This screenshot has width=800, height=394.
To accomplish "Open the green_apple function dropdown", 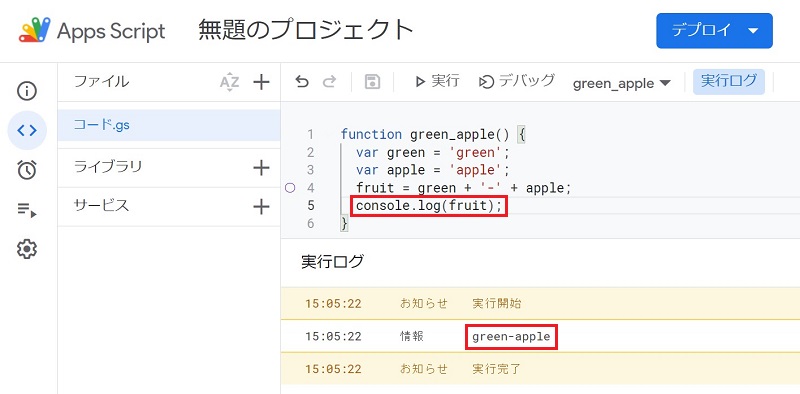I will click(621, 83).
